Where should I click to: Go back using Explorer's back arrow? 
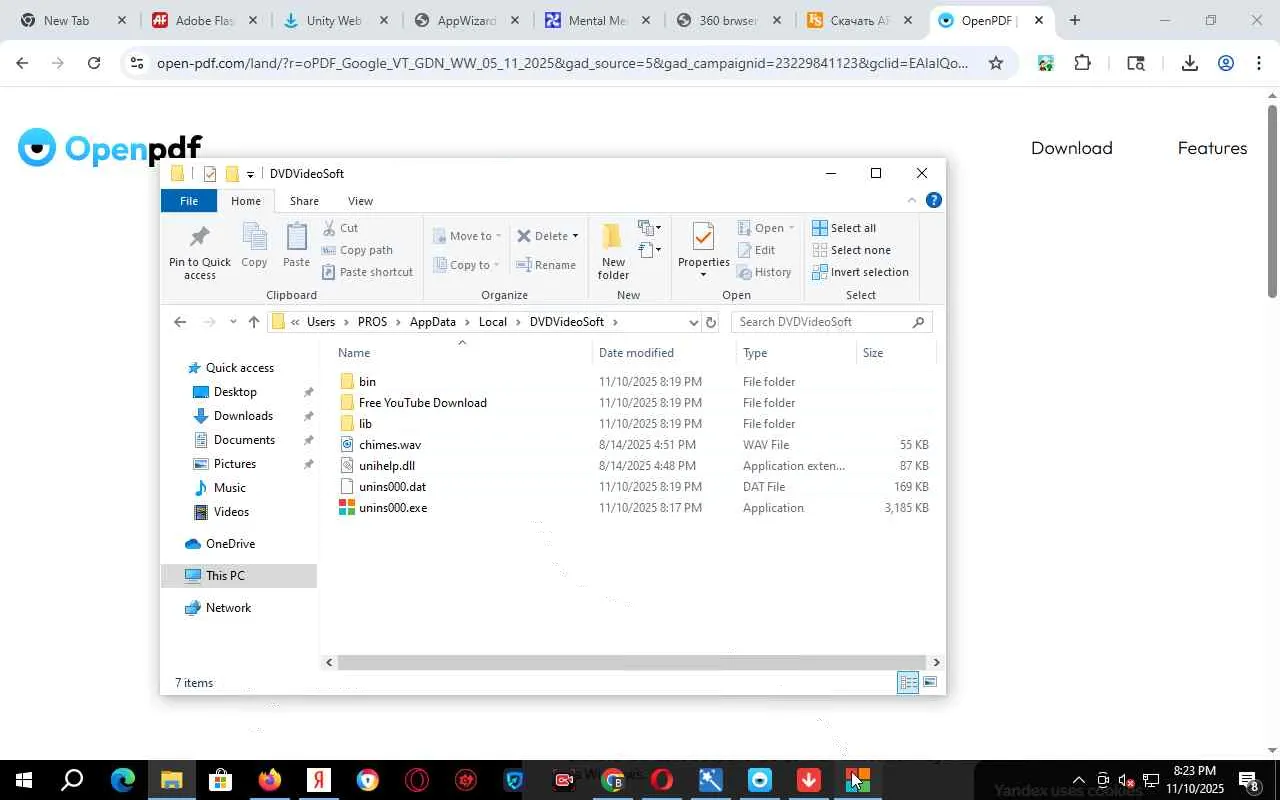pos(180,322)
